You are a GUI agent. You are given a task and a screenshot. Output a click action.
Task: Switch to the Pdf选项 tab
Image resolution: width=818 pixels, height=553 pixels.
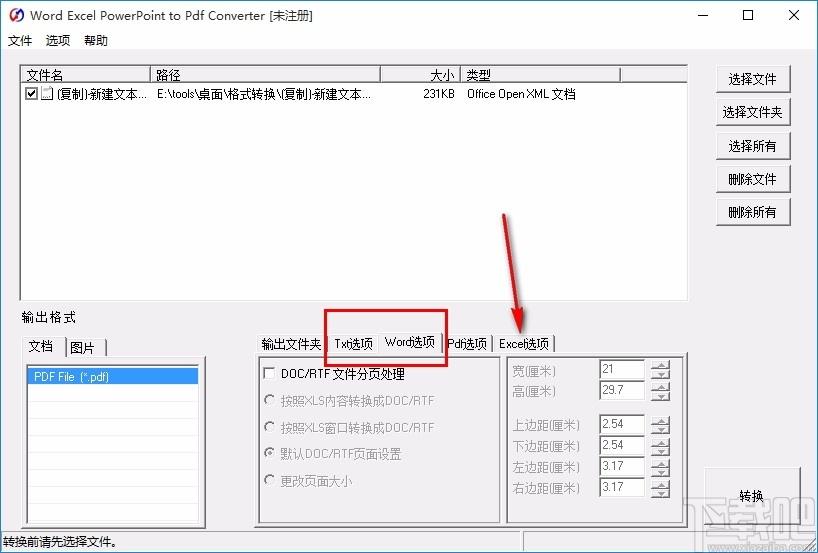(467, 344)
